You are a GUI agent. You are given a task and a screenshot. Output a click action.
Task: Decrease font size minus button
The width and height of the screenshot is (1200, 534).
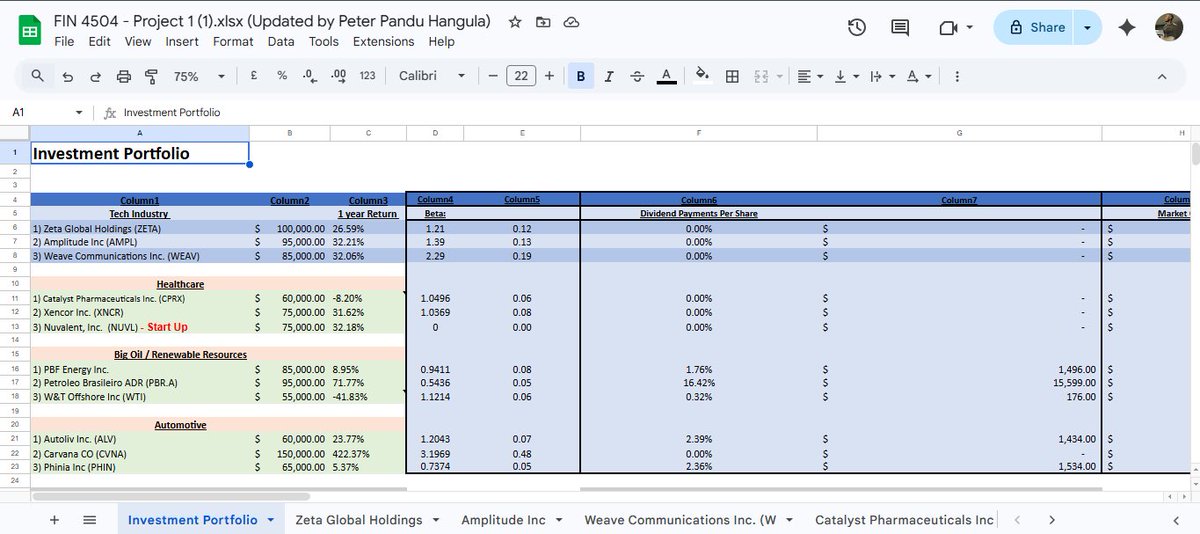tap(492, 76)
